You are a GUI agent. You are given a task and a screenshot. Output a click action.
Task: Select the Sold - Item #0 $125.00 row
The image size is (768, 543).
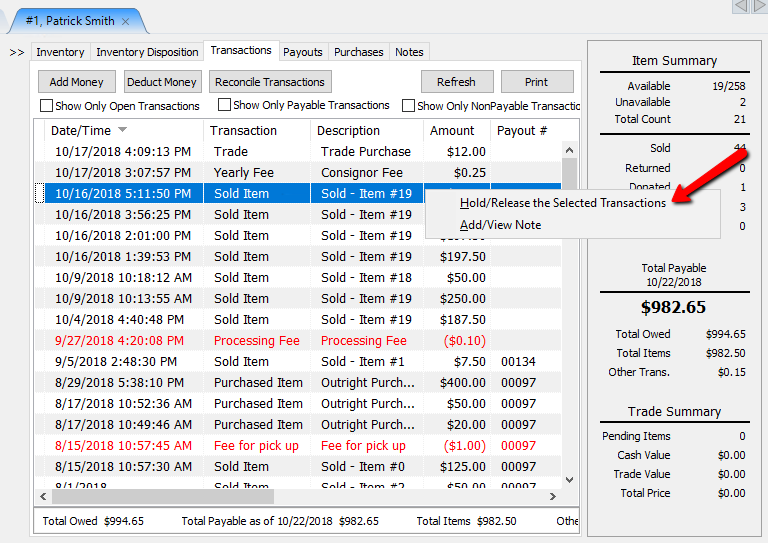pos(298,468)
